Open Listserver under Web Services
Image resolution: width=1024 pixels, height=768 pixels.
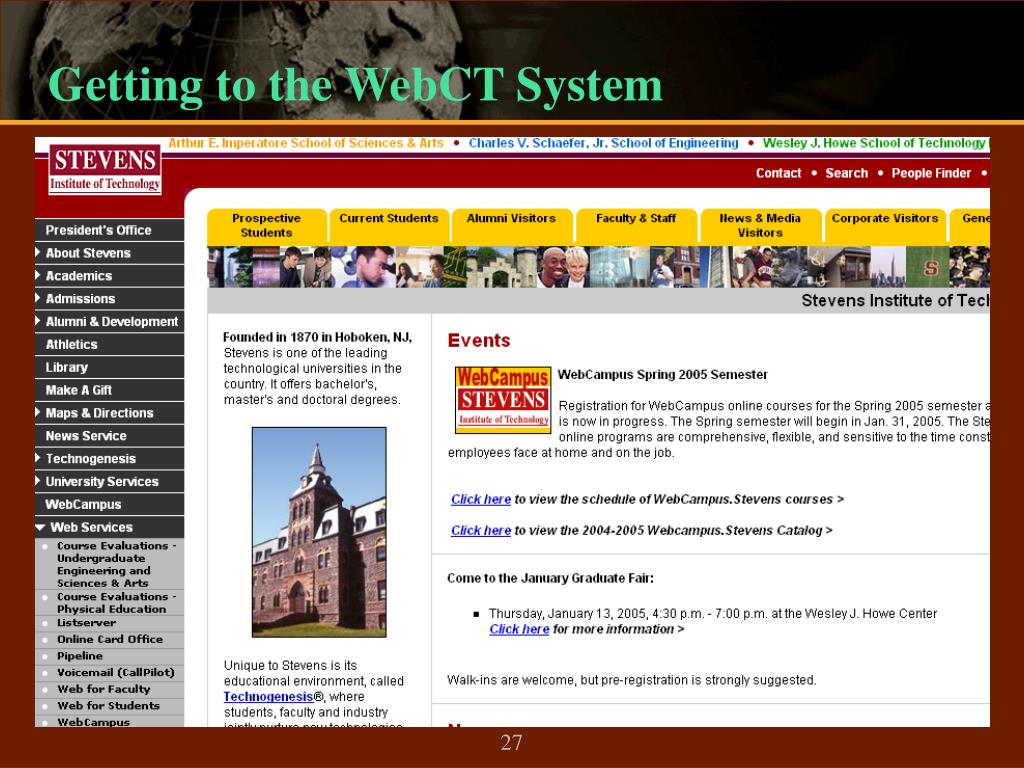click(86, 622)
